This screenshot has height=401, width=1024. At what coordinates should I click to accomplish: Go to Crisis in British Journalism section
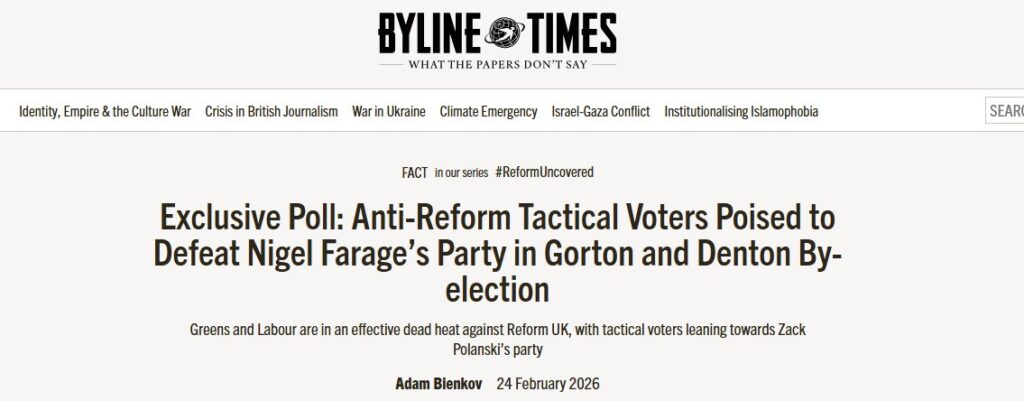coord(271,112)
